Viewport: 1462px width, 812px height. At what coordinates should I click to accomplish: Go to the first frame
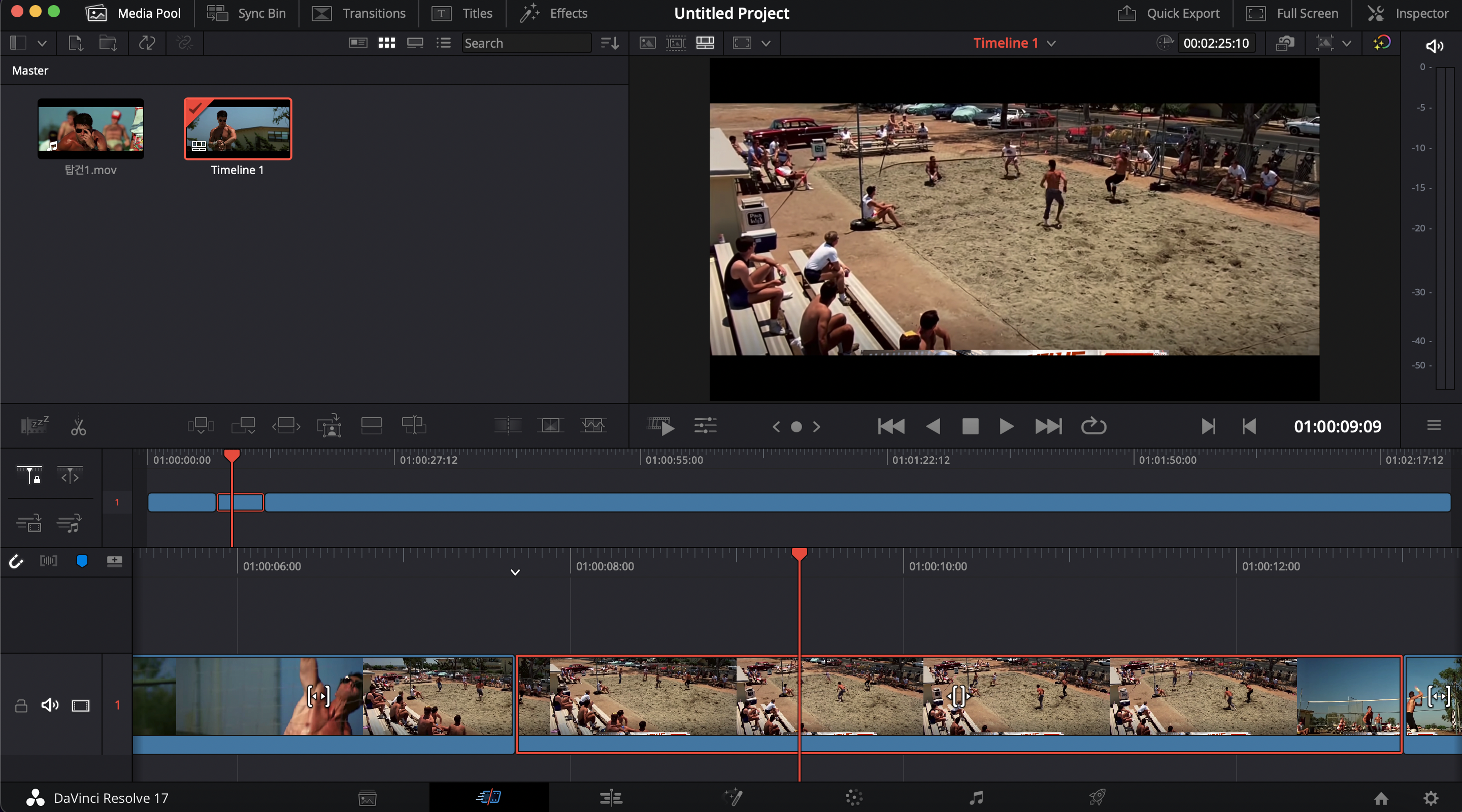(x=891, y=426)
